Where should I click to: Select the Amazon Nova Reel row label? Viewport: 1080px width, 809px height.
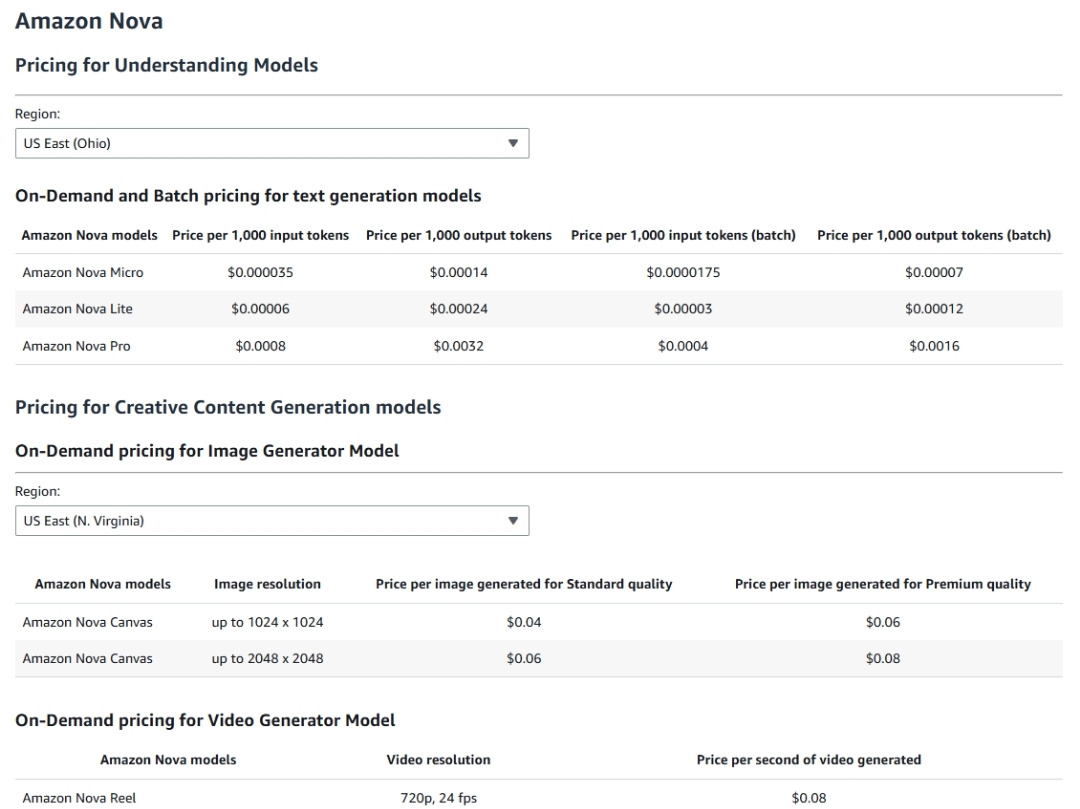click(x=79, y=798)
